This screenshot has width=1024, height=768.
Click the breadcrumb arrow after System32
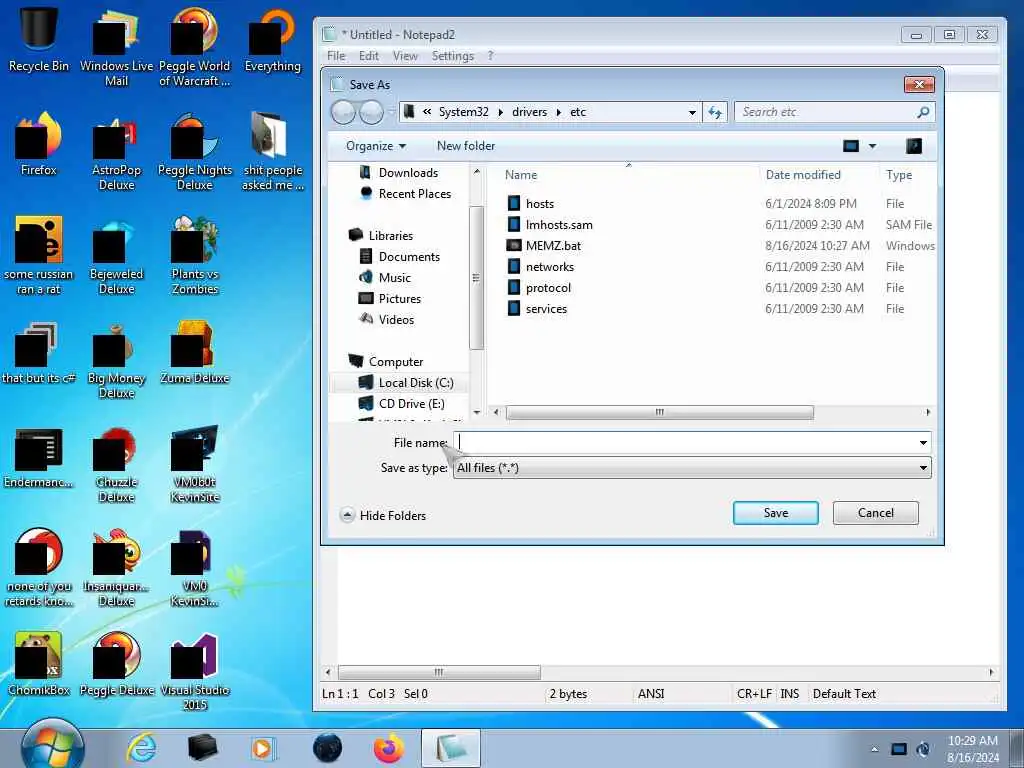[x=501, y=112]
